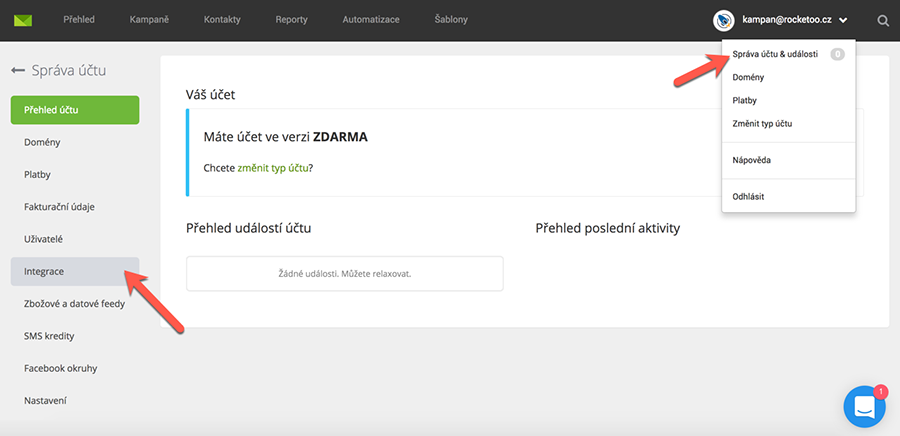Open Reporty in top navigation

coord(291,20)
